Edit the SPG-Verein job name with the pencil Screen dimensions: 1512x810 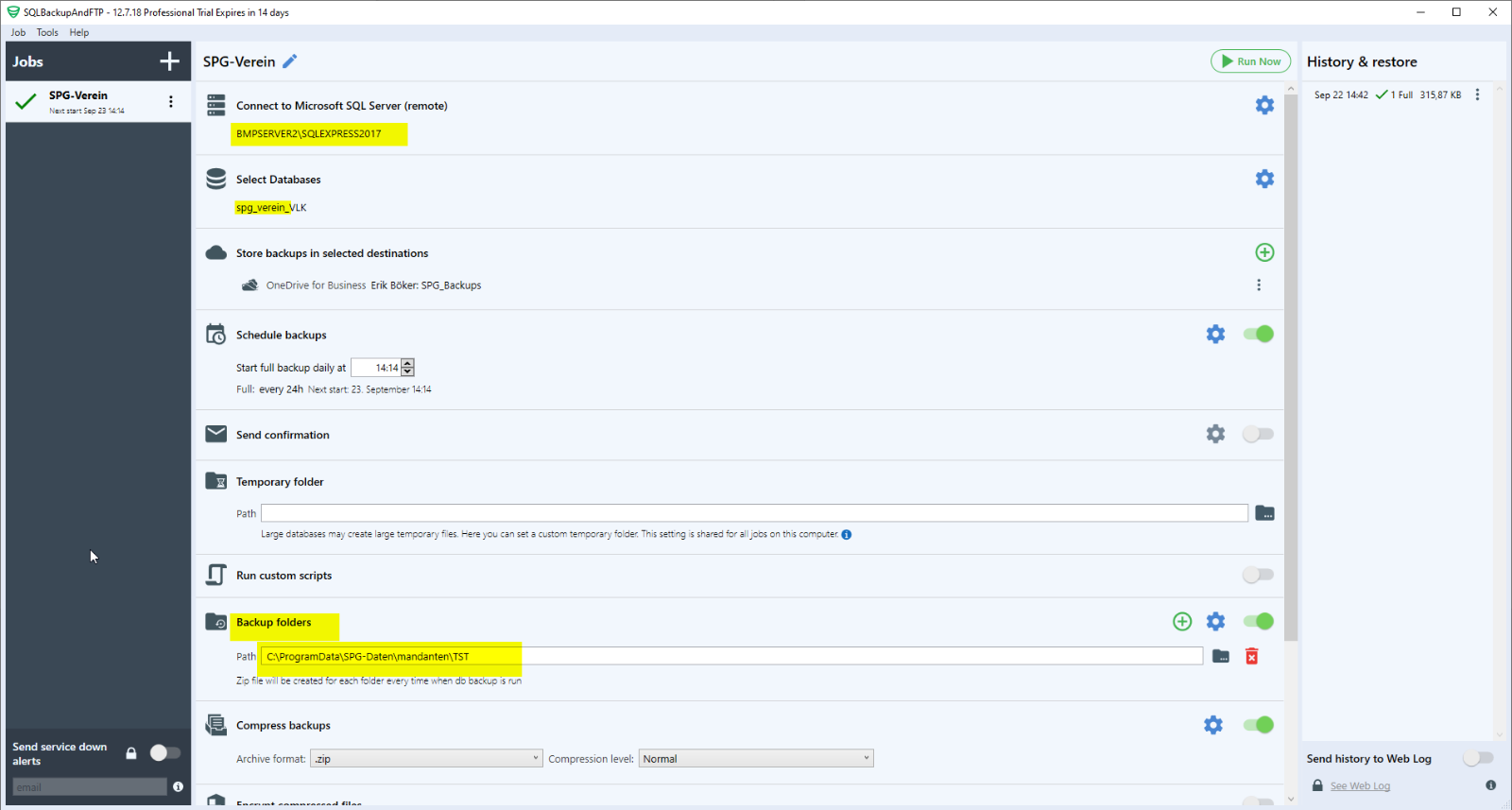(x=290, y=61)
